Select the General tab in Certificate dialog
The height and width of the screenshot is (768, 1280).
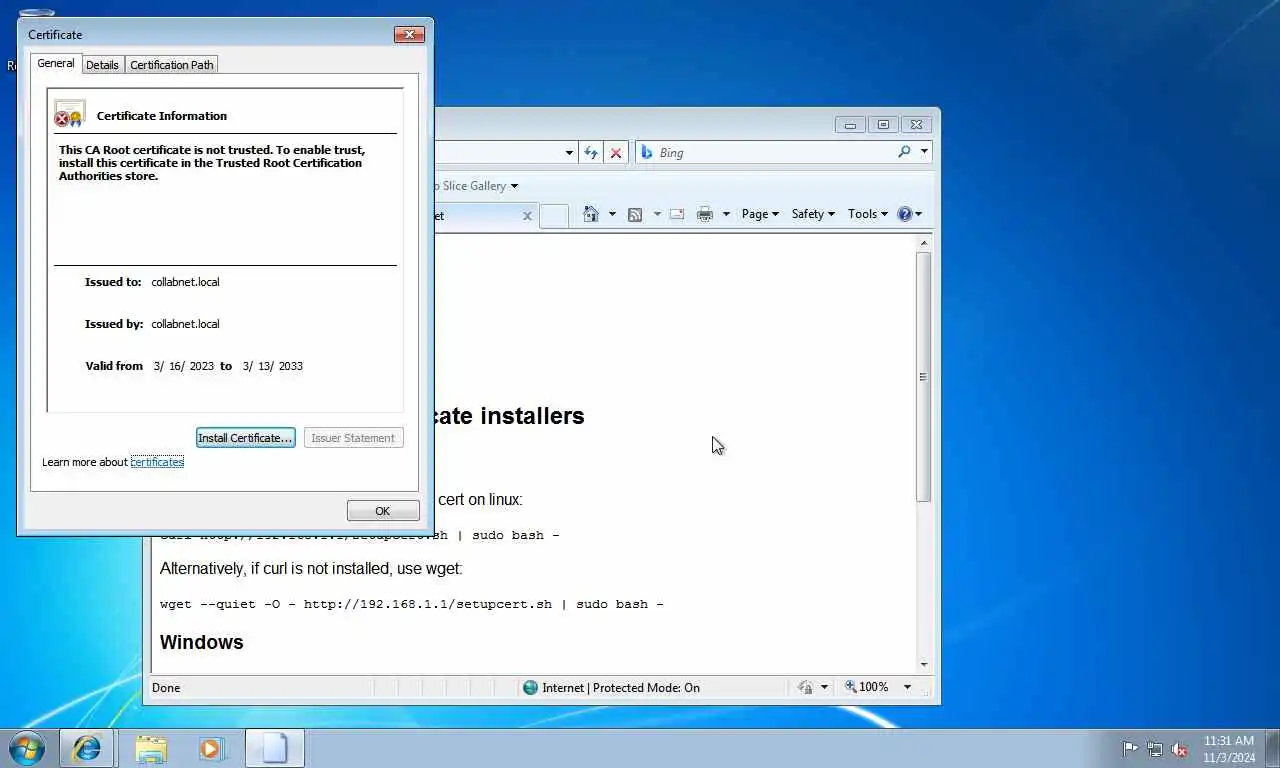56,63
